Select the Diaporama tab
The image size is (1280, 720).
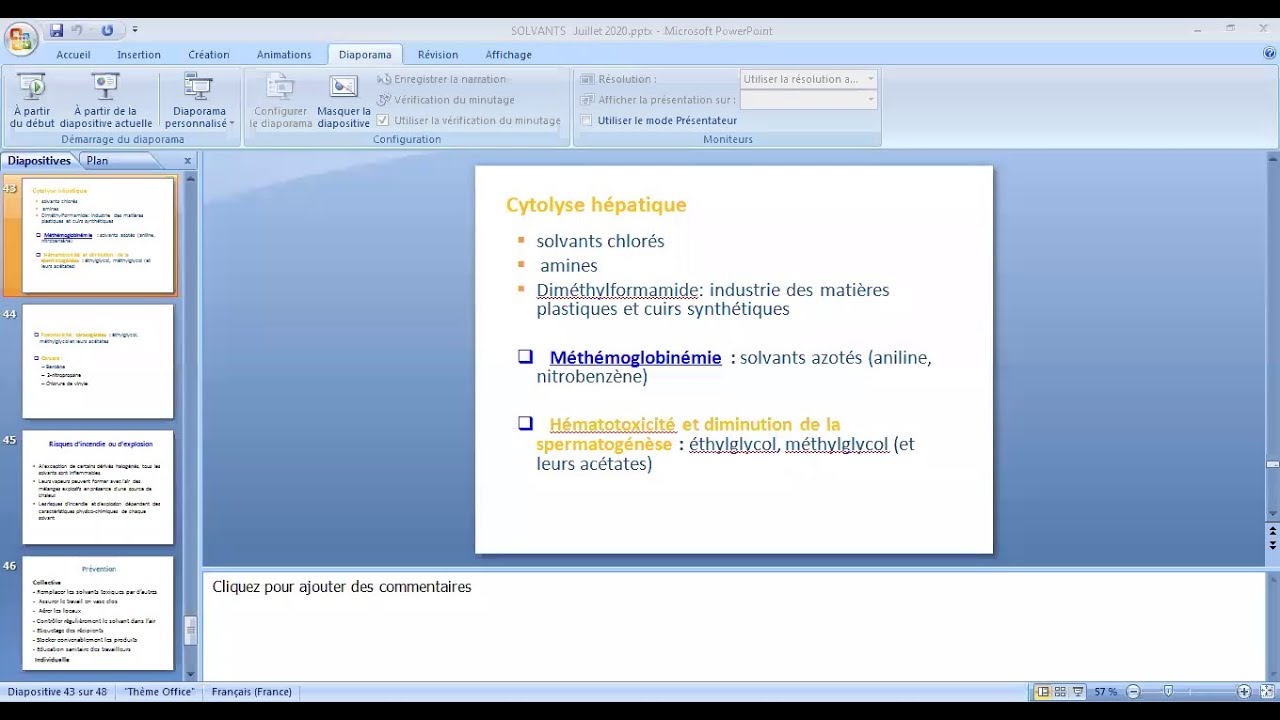tap(365, 55)
